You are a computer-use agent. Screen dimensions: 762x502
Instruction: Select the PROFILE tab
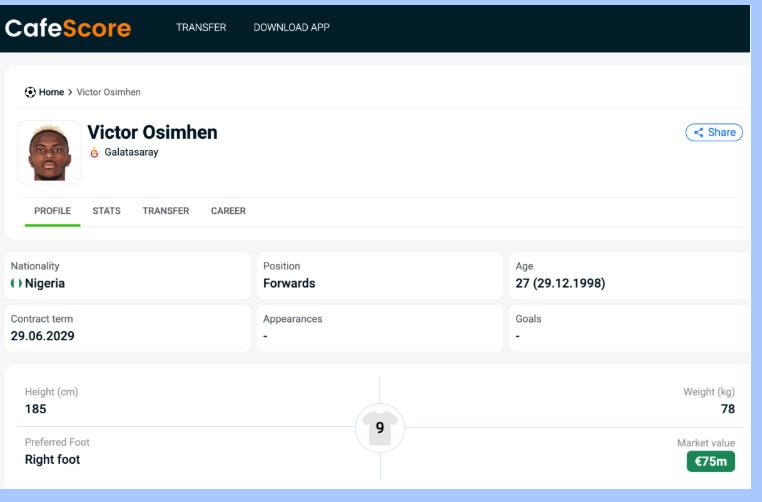pyautogui.click(x=53, y=211)
